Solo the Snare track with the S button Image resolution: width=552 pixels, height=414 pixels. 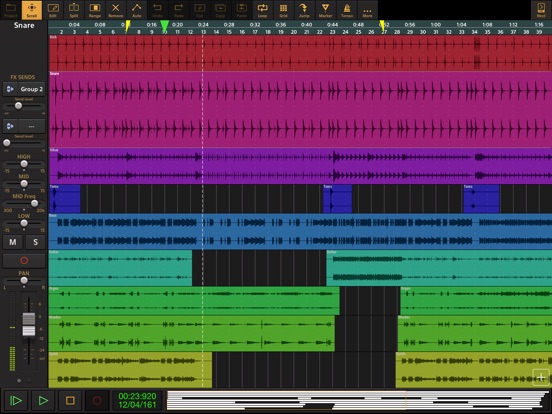tap(35, 242)
